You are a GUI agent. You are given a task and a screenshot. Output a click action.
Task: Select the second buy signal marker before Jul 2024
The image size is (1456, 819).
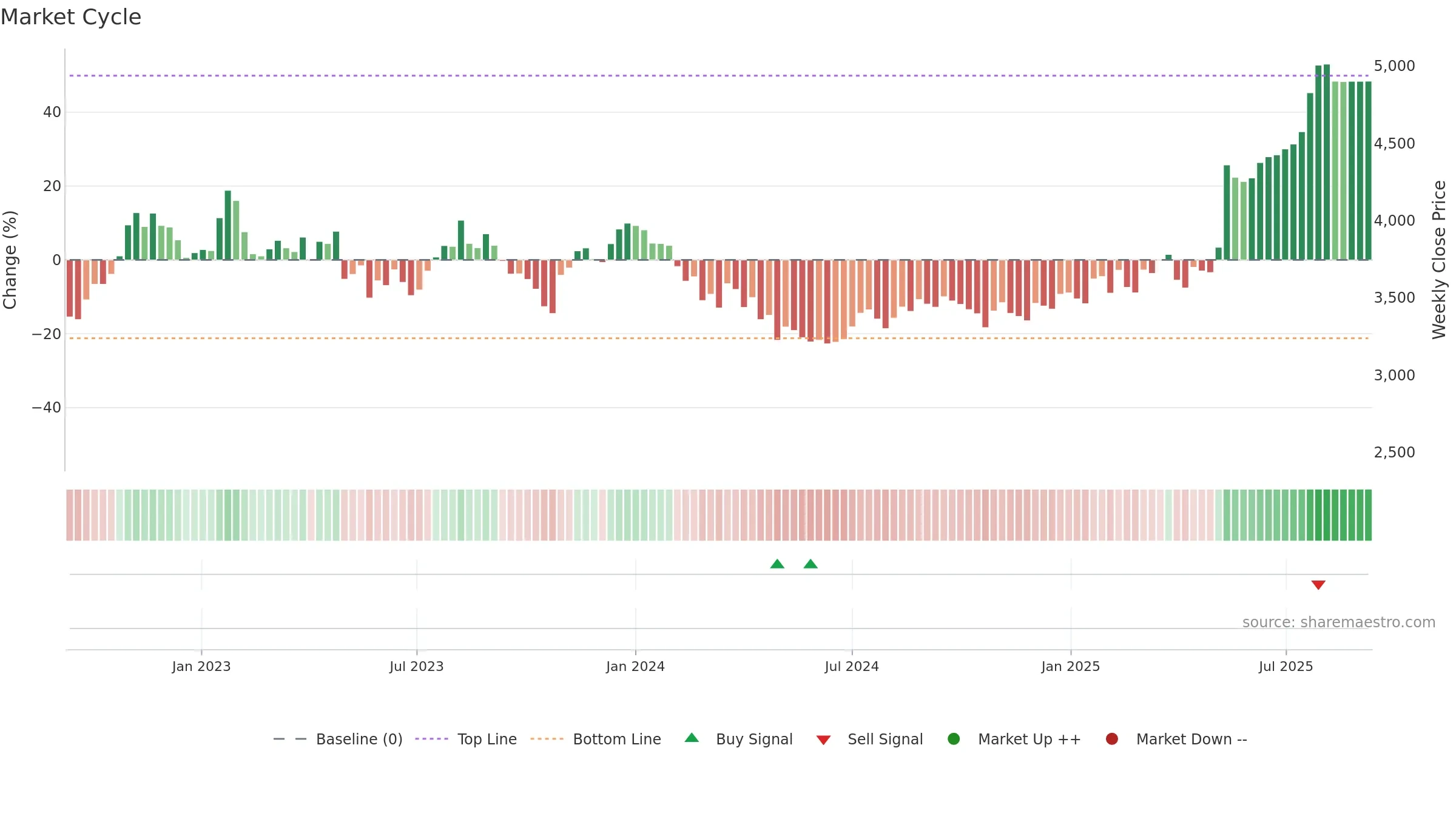coord(811,564)
